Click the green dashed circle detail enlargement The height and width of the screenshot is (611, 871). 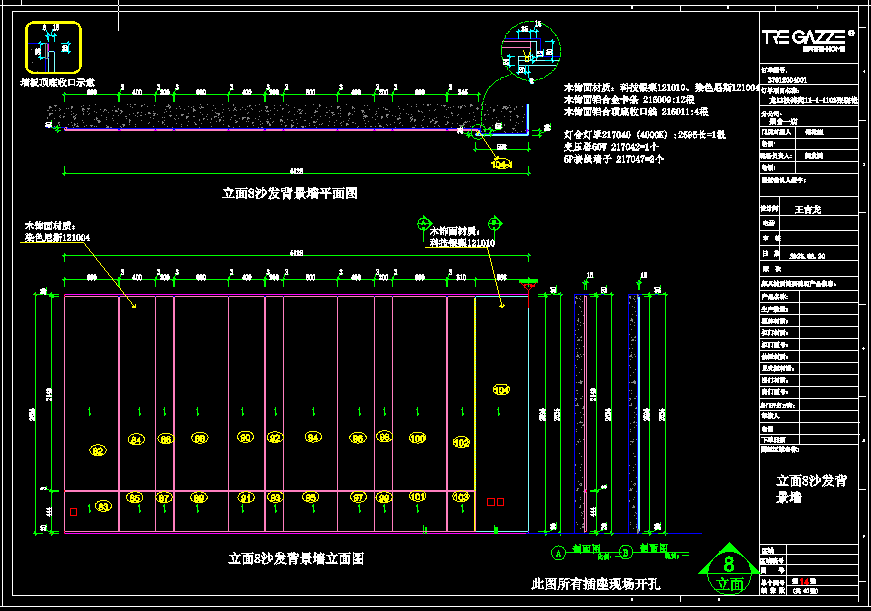530,51
